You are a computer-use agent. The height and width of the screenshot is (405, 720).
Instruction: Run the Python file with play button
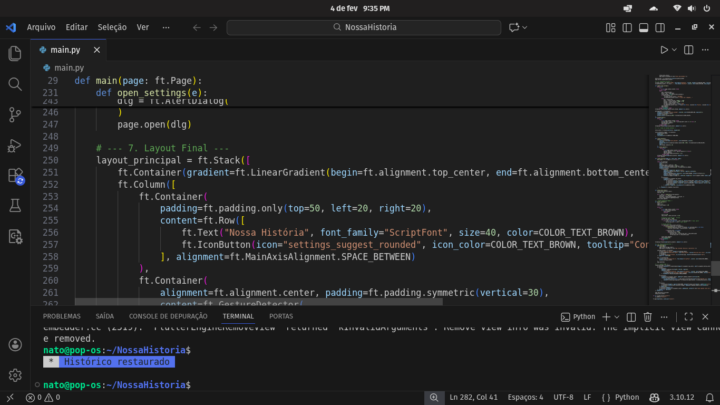coord(664,49)
